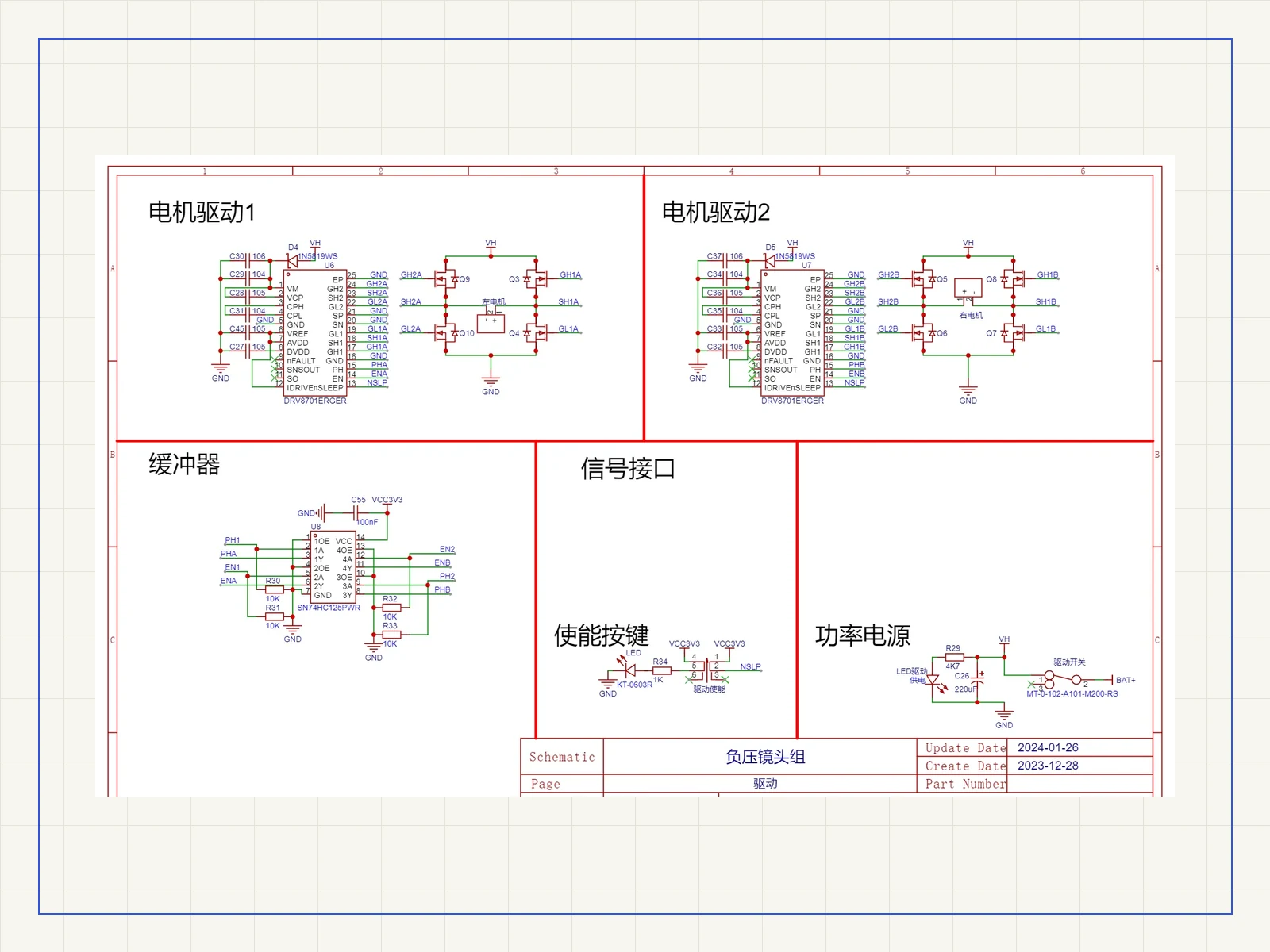Select MOSFET symbol Q6
Image resolution: width=1270 pixels, height=952 pixels.
925,332
